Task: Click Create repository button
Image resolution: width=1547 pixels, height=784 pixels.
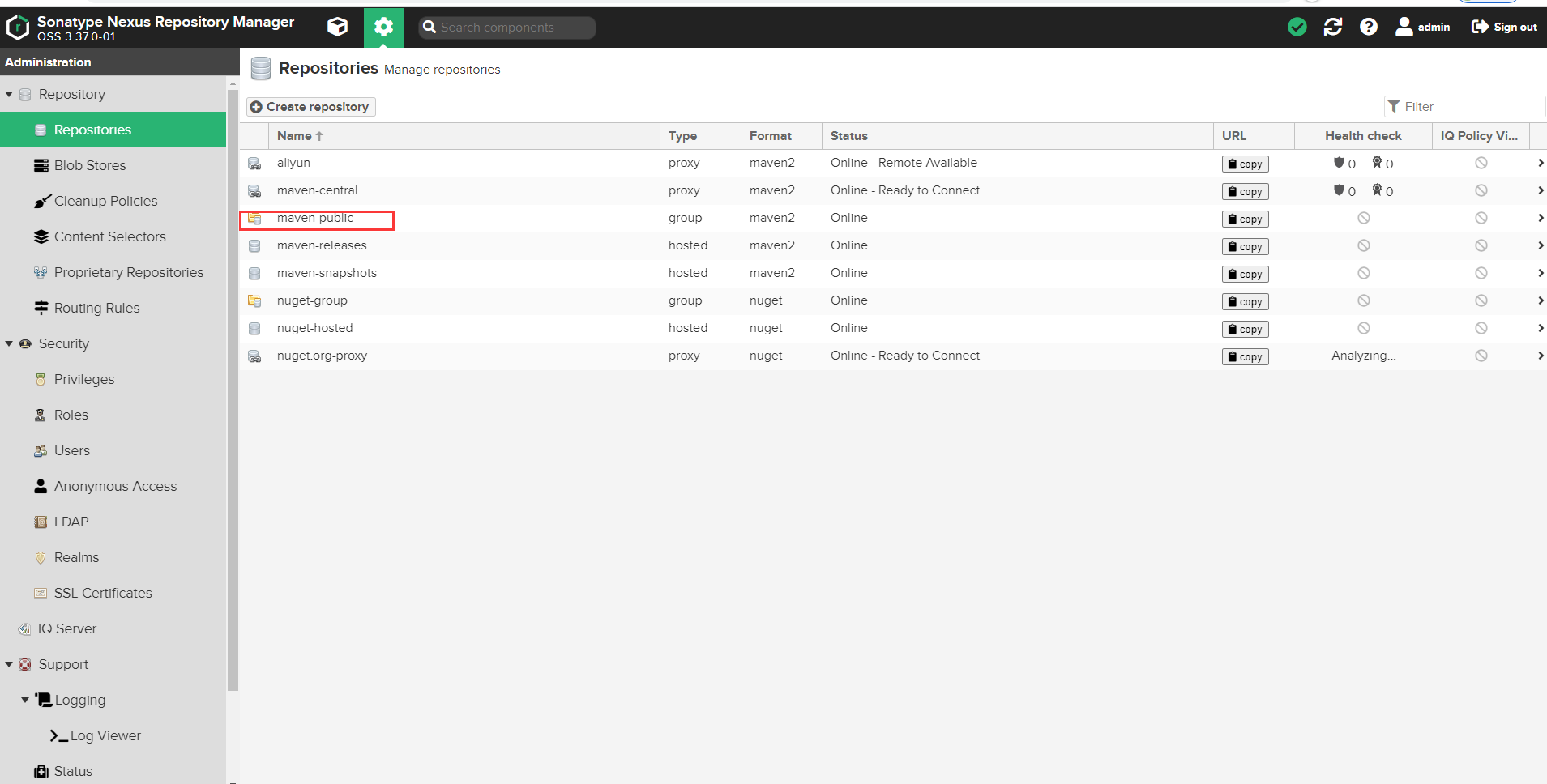Action: pyautogui.click(x=311, y=107)
